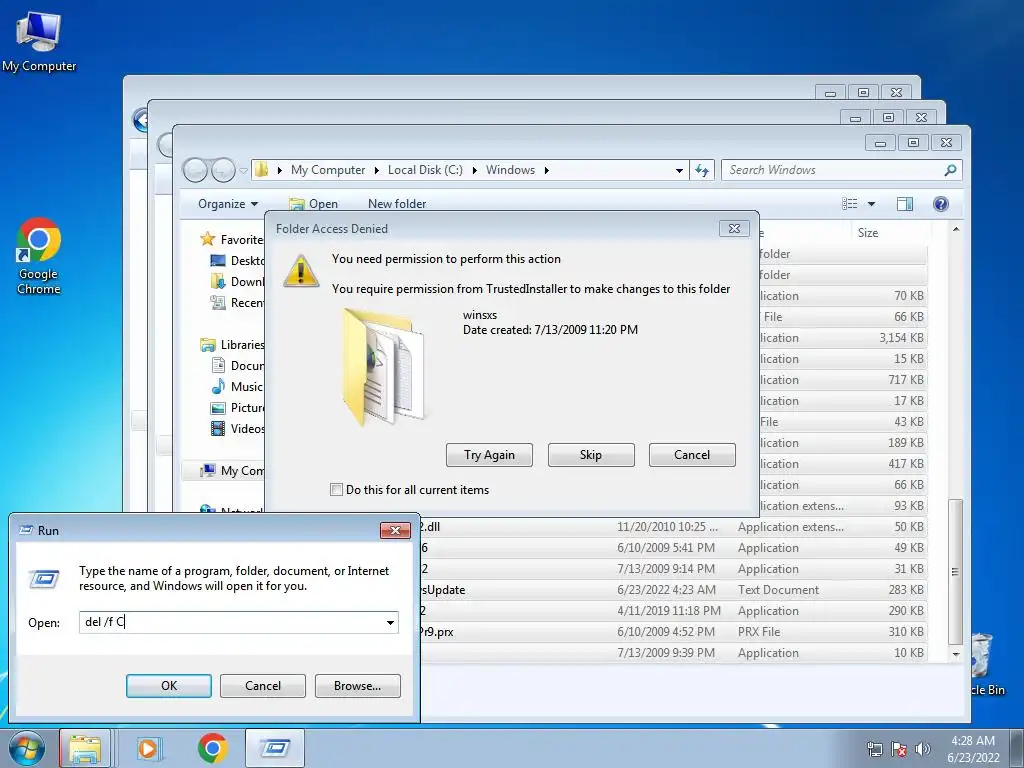The height and width of the screenshot is (768, 1024).
Task: Click the scroll up arrow of file list
Action: 956,230
